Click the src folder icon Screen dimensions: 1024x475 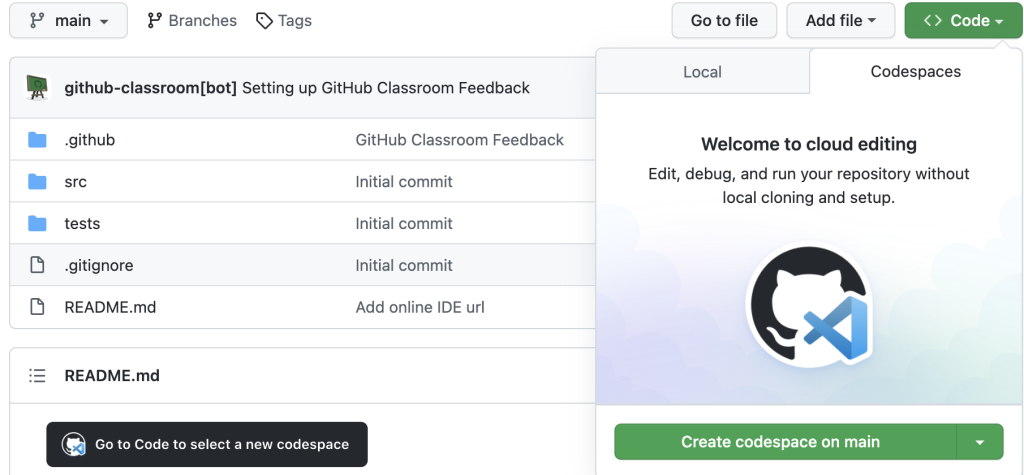coord(38,182)
